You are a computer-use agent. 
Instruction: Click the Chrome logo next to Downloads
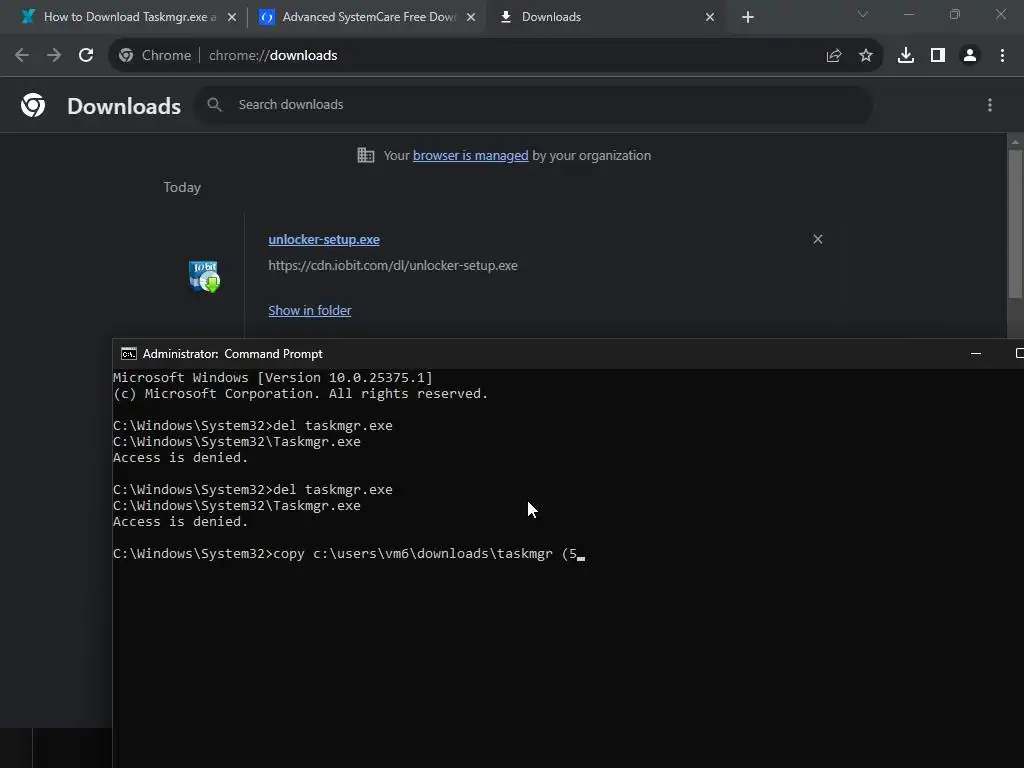click(x=33, y=105)
